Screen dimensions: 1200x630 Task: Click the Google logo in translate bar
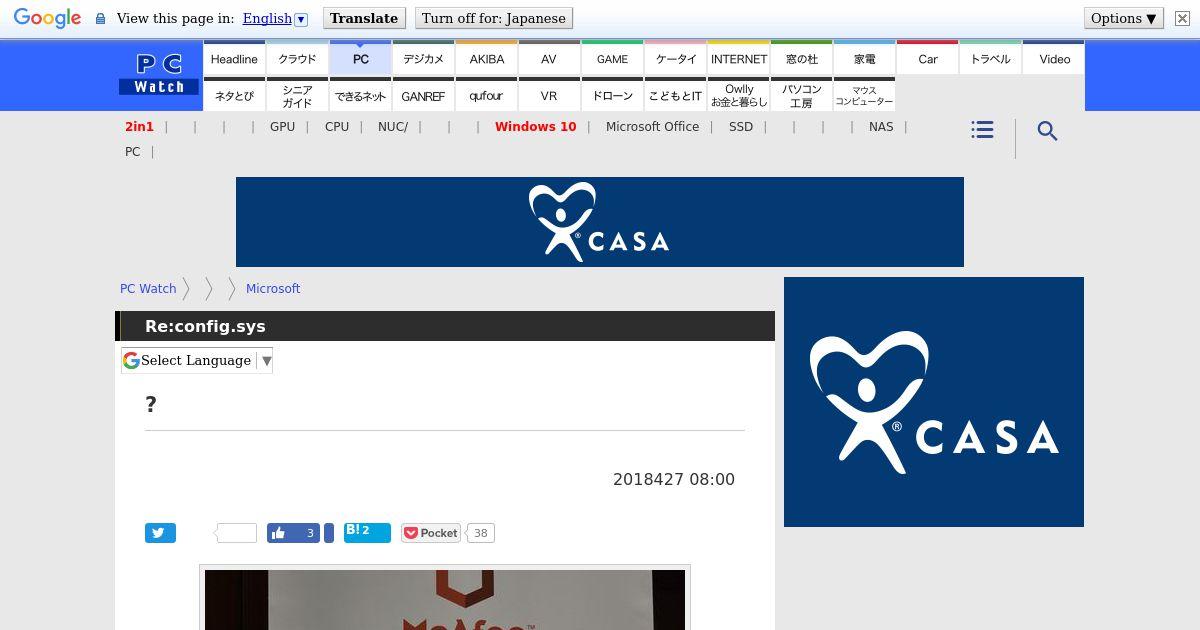click(x=47, y=18)
